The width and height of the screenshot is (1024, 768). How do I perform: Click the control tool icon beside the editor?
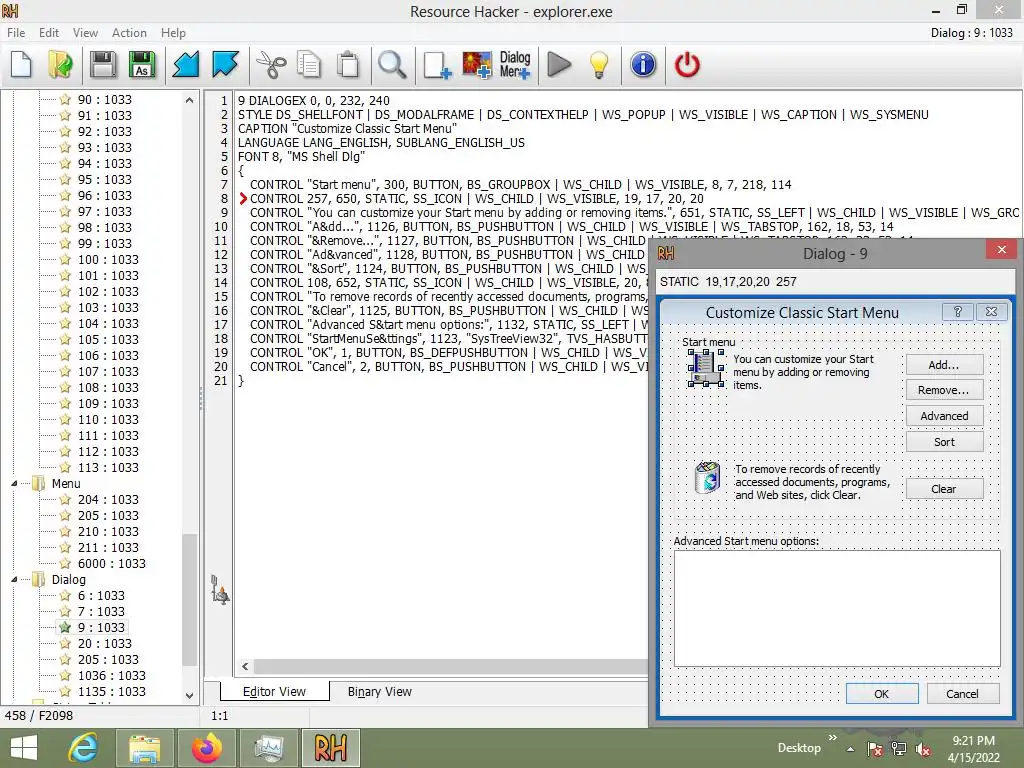coord(220,590)
